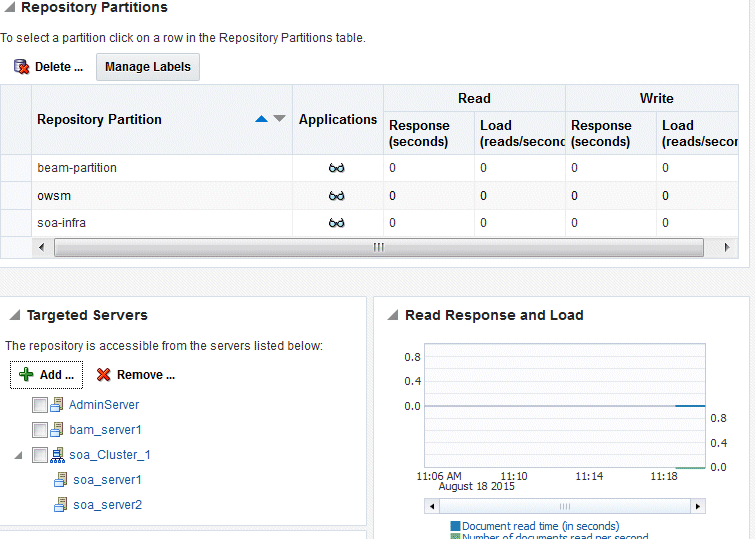Viewport: 755px width, 539px height.
Task: Collapse the Targeted Servers section
Action: (x=15, y=315)
